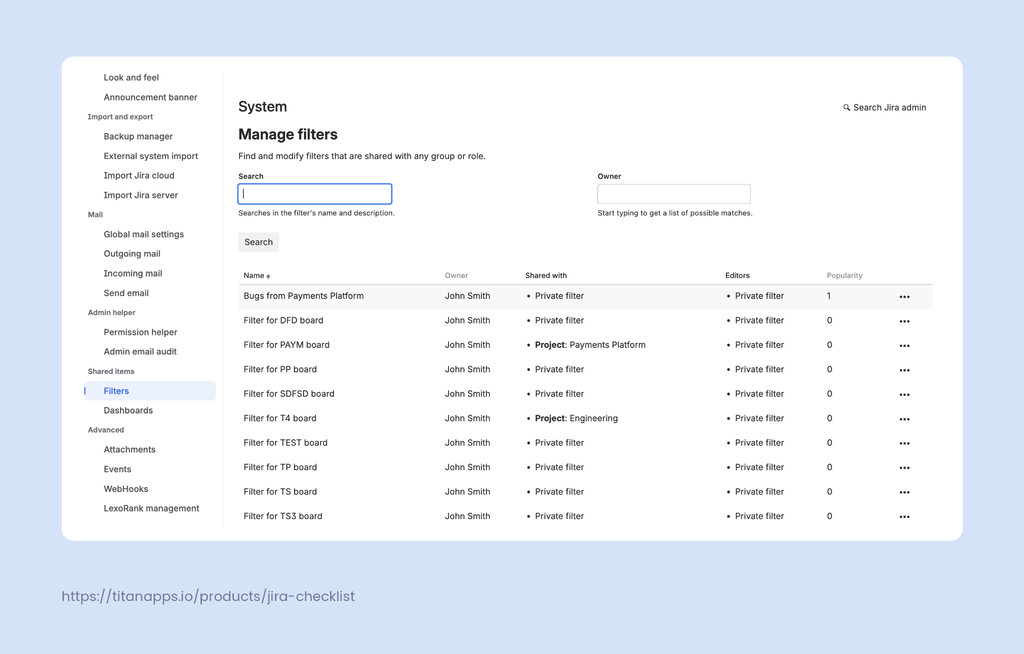
Task: Select Filters in the sidebar
Action: 150,391
